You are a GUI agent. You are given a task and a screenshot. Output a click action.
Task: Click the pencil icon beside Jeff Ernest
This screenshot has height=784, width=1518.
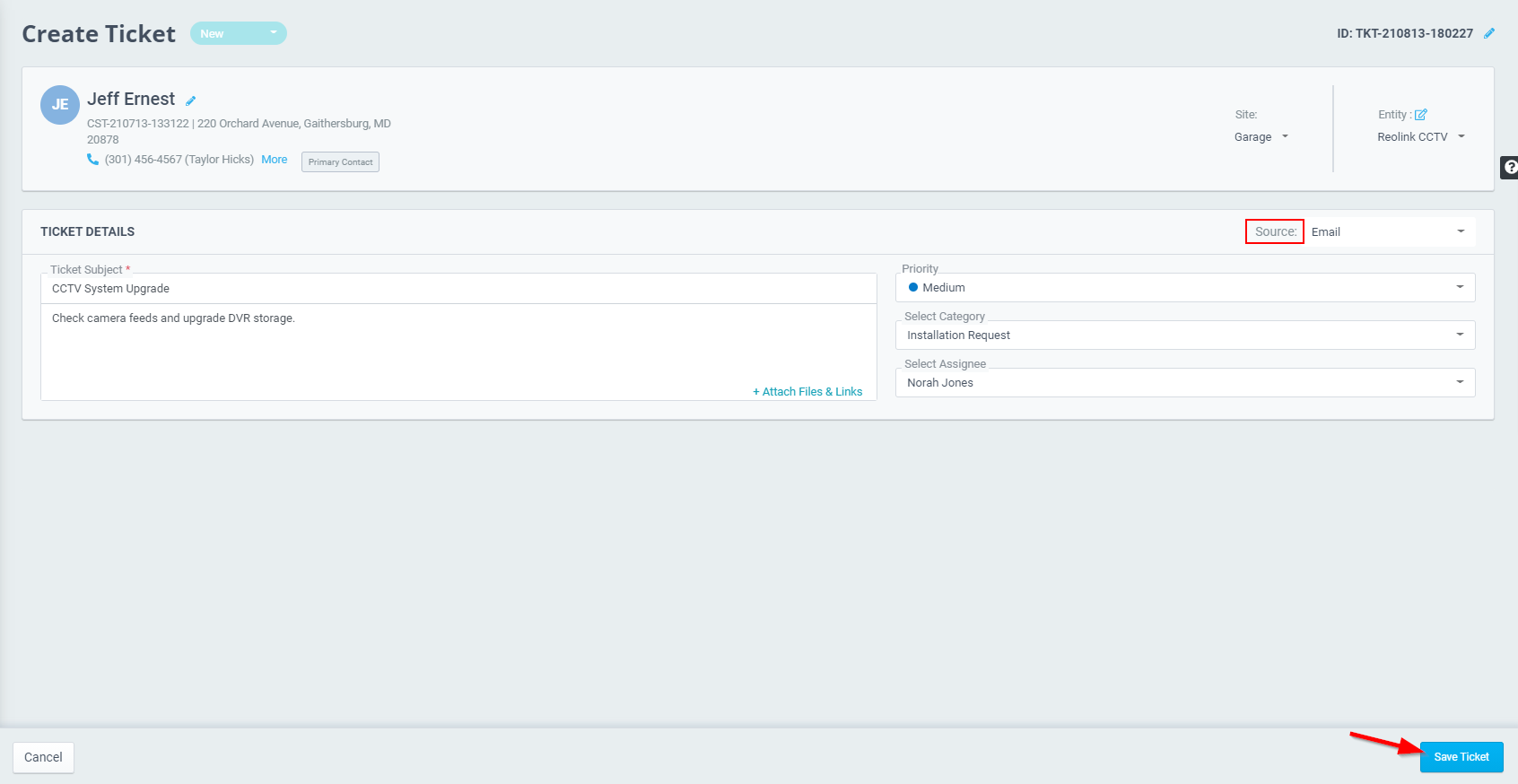(x=191, y=100)
